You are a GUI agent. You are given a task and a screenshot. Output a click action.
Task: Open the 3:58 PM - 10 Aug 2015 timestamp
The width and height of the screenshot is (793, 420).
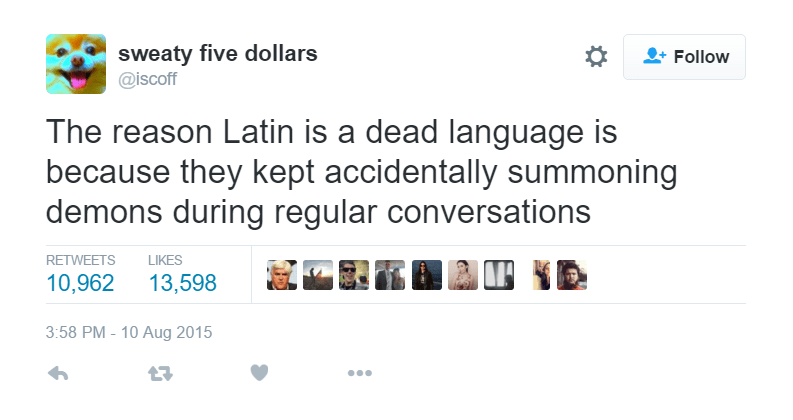130,331
